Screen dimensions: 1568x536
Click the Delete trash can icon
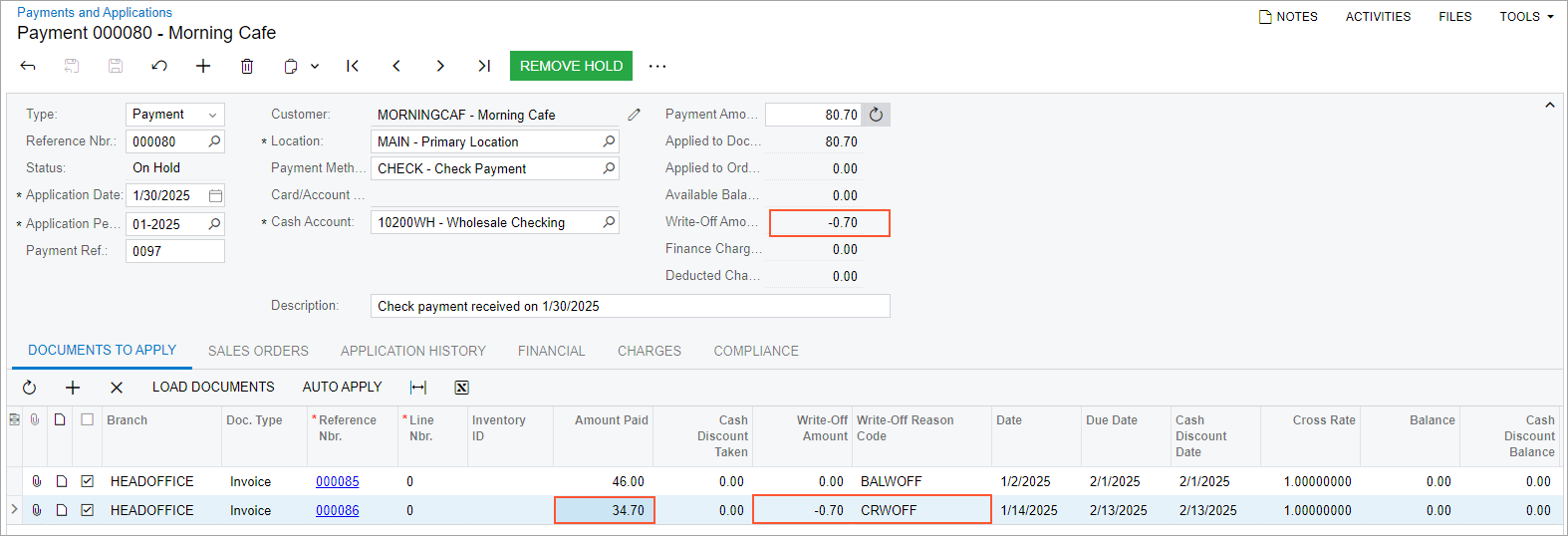(247, 66)
